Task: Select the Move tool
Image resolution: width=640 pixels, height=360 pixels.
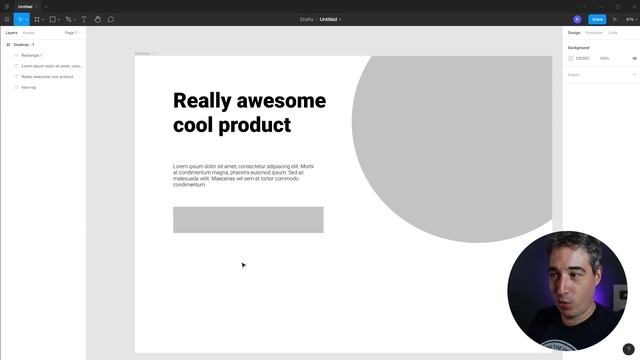Action: click(20, 19)
